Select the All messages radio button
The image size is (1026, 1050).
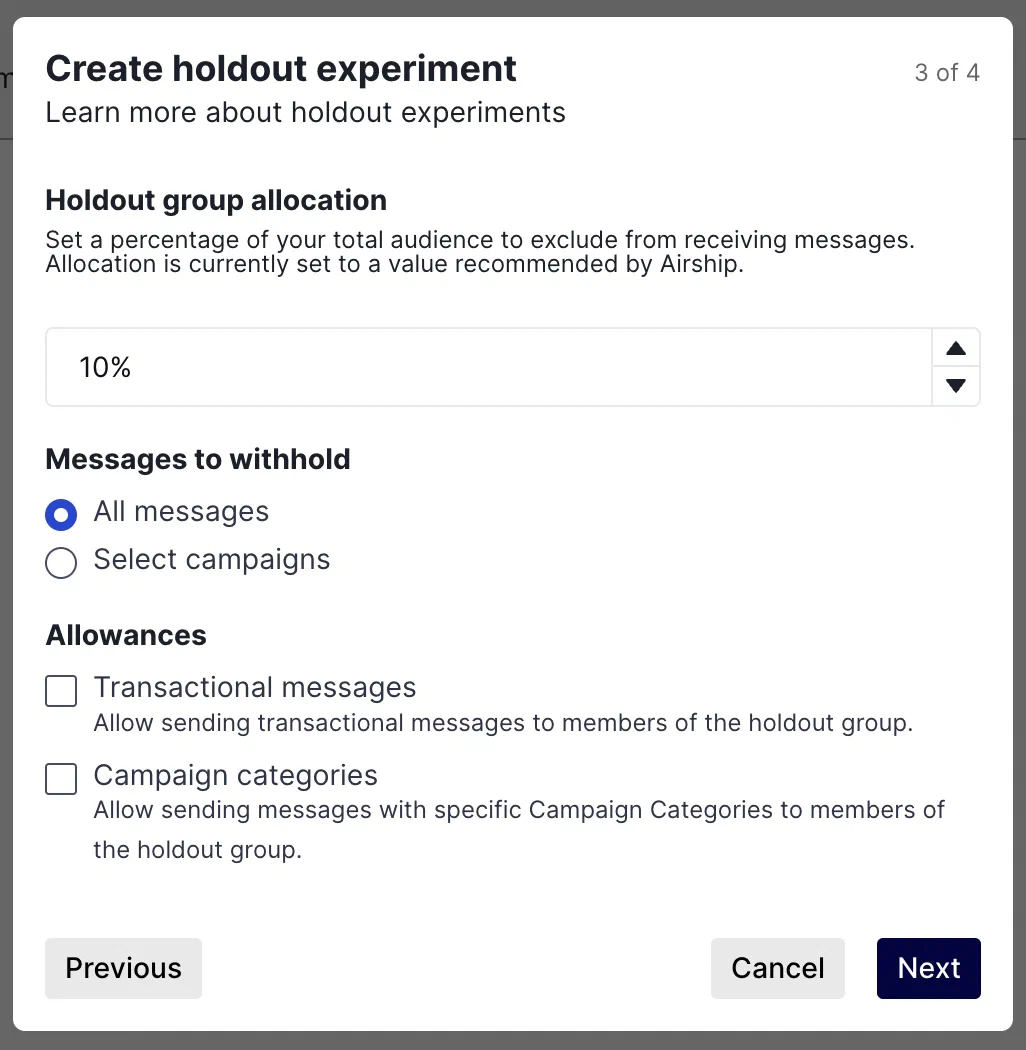pyautogui.click(x=61, y=515)
